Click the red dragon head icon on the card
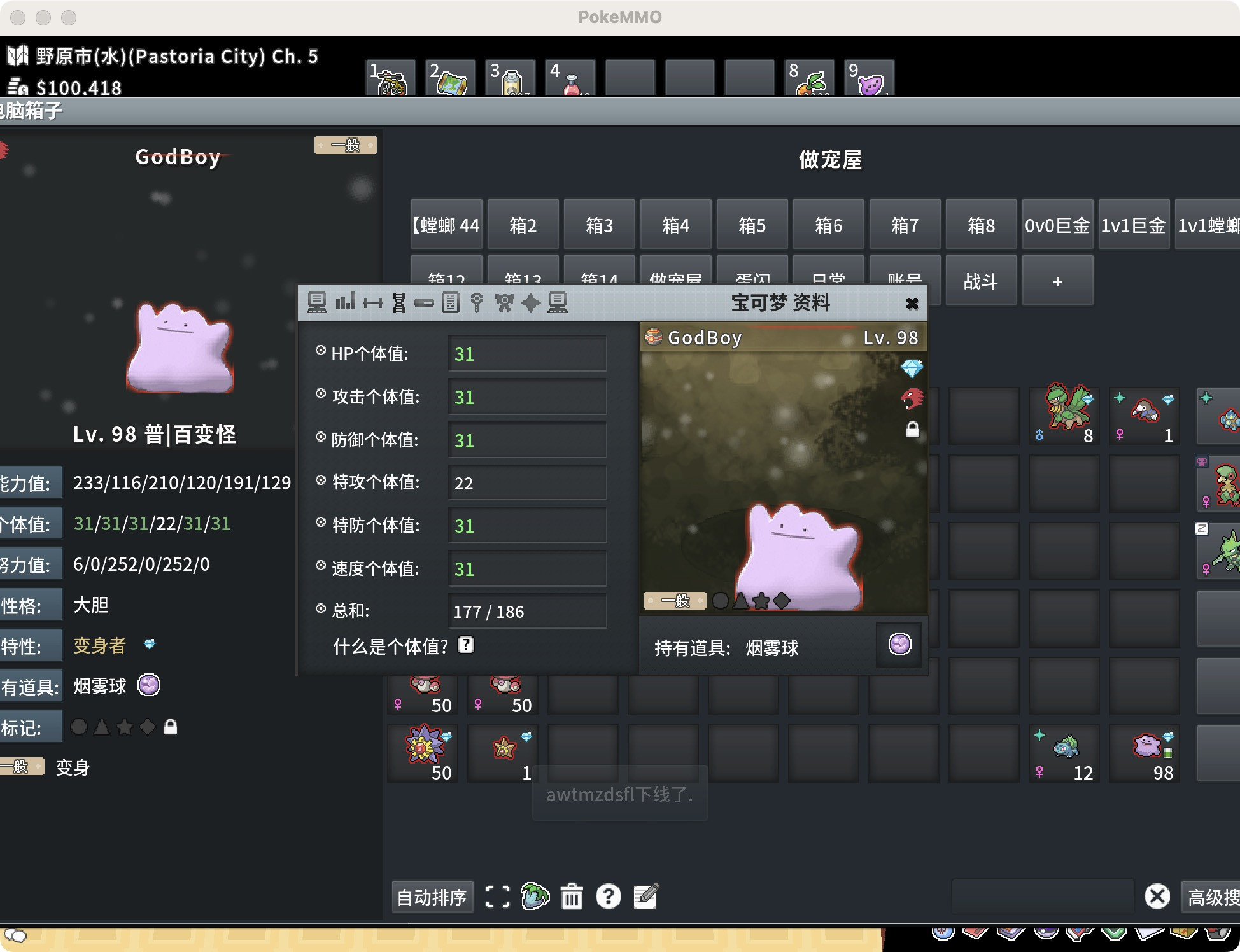Image resolution: width=1240 pixels, height=952 pixels. [x=912, y=399]
